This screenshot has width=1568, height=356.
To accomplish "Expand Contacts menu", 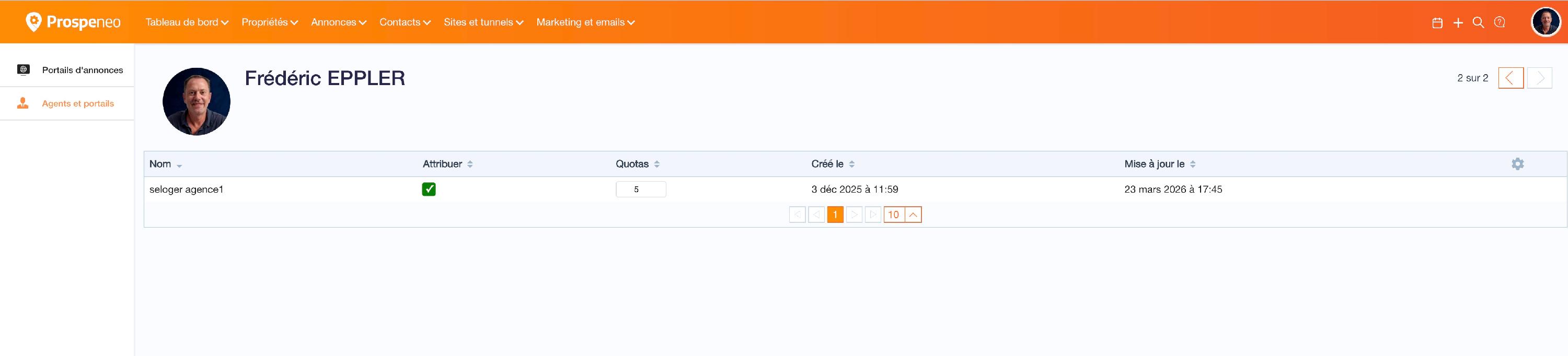I will [x=405, y=22].
